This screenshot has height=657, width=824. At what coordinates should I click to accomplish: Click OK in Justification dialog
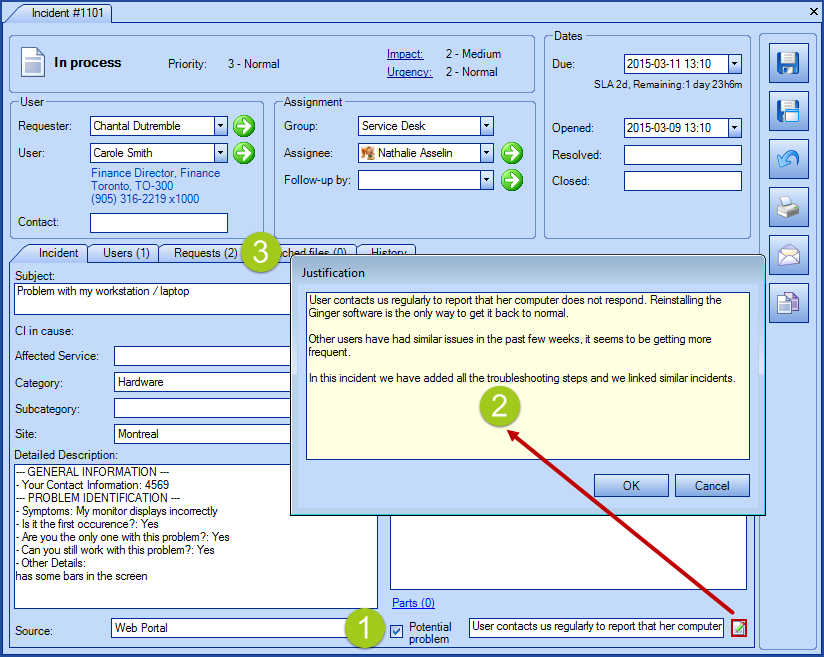pyautogui.click(x=631, y=485)
